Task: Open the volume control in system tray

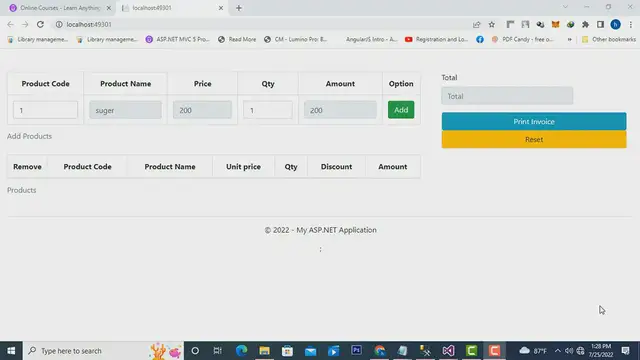Action: click(x=569, y=351)
